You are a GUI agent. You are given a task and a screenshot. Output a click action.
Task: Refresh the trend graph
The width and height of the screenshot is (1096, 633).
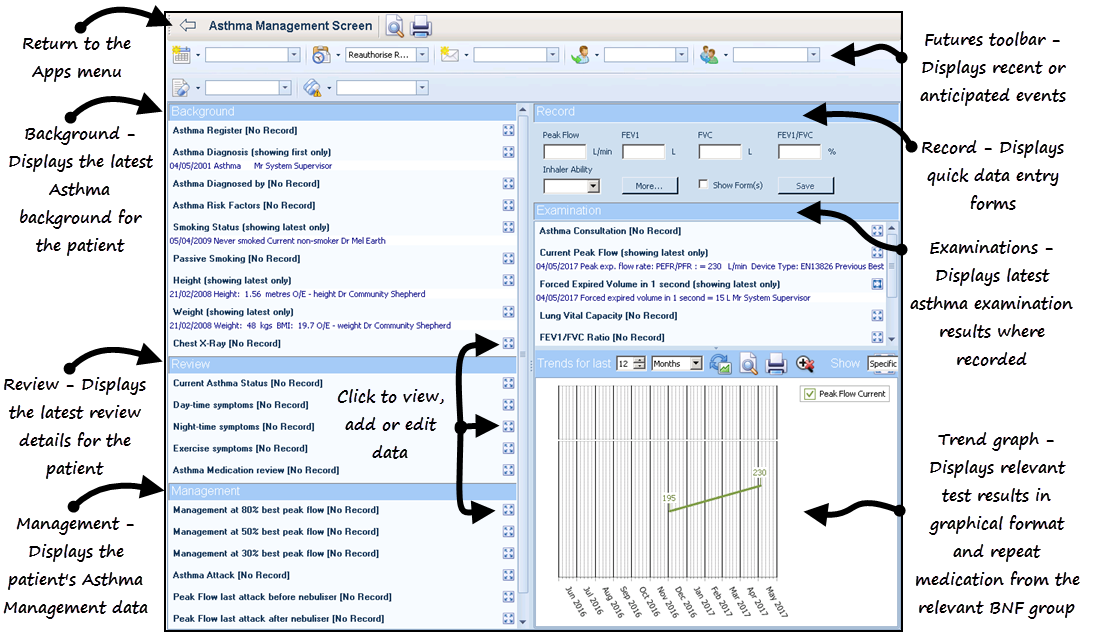[x=720, y=364]
